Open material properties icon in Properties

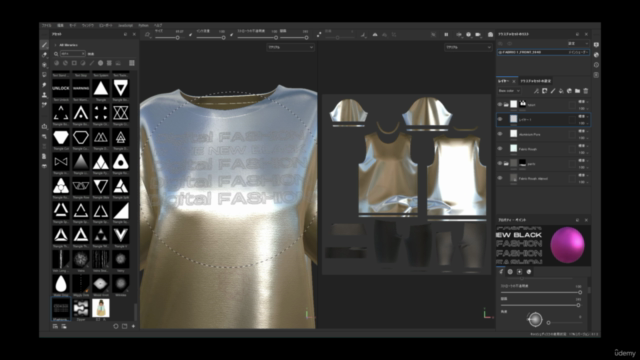point(529,272)
